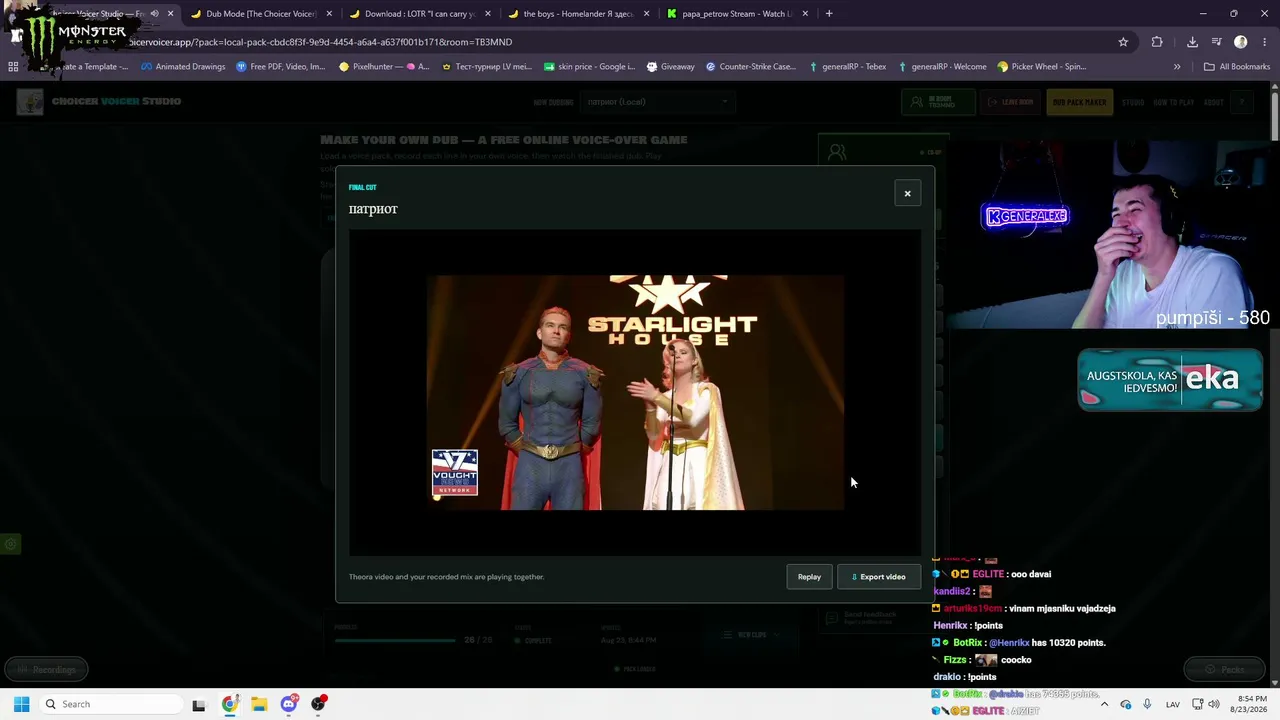The width and height of the screenshot is (1280, 720).
Task: Open the skin price - Google bookmark
Action: [589, 67]
